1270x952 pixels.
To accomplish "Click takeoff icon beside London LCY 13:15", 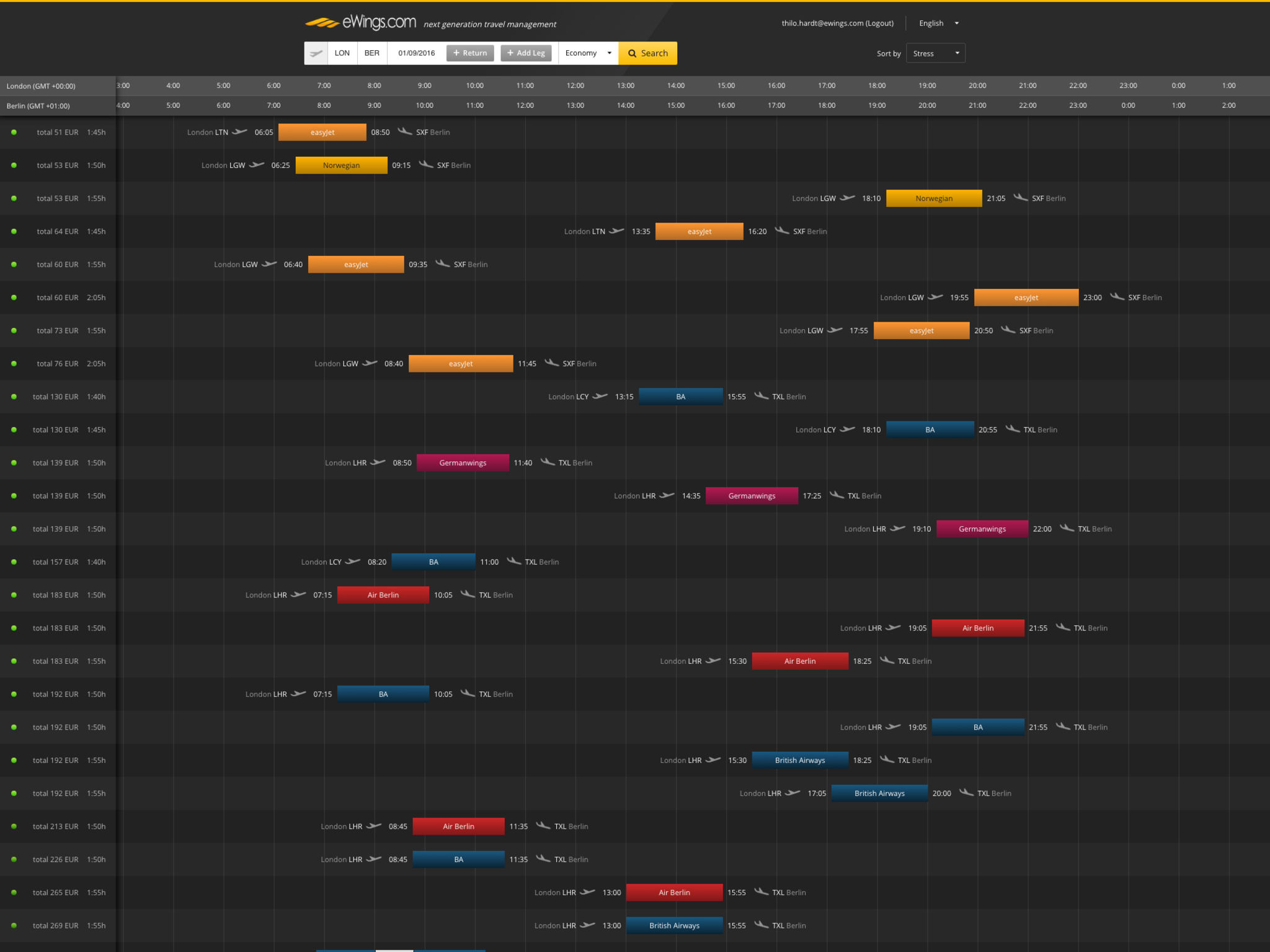I will pyautogui.click(x=600, y=396).
